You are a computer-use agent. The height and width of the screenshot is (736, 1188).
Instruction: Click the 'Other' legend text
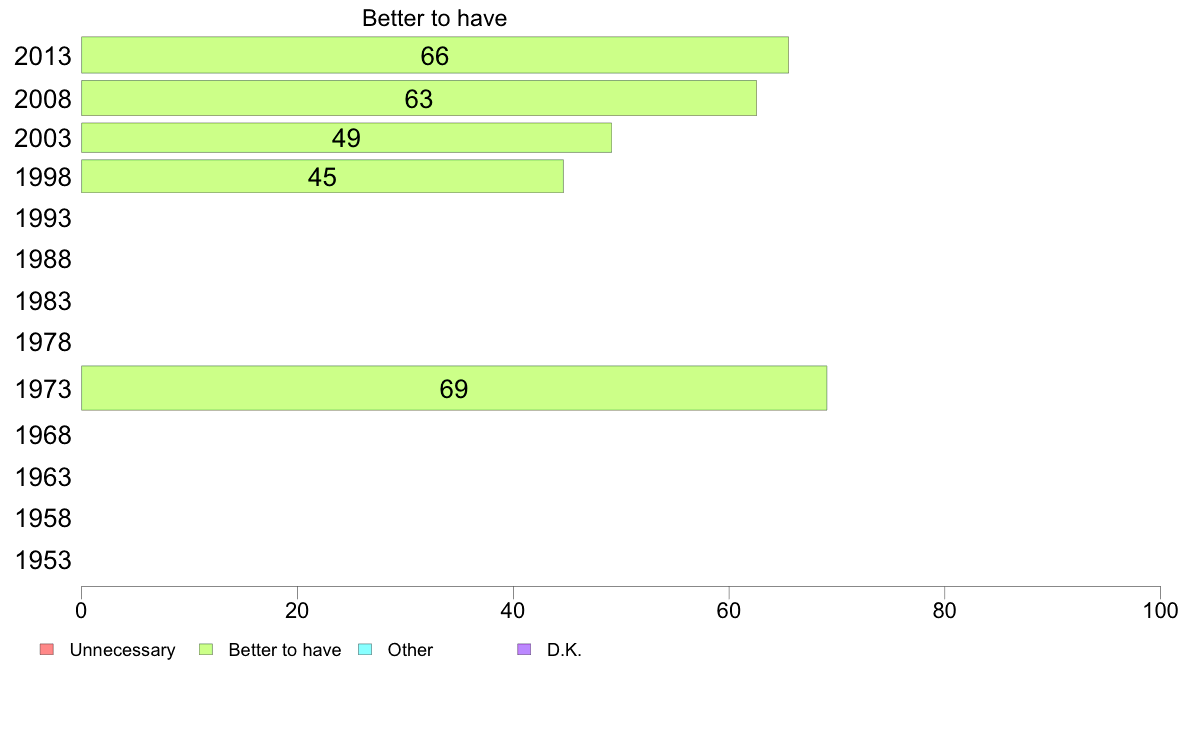(x=410, y=650)
